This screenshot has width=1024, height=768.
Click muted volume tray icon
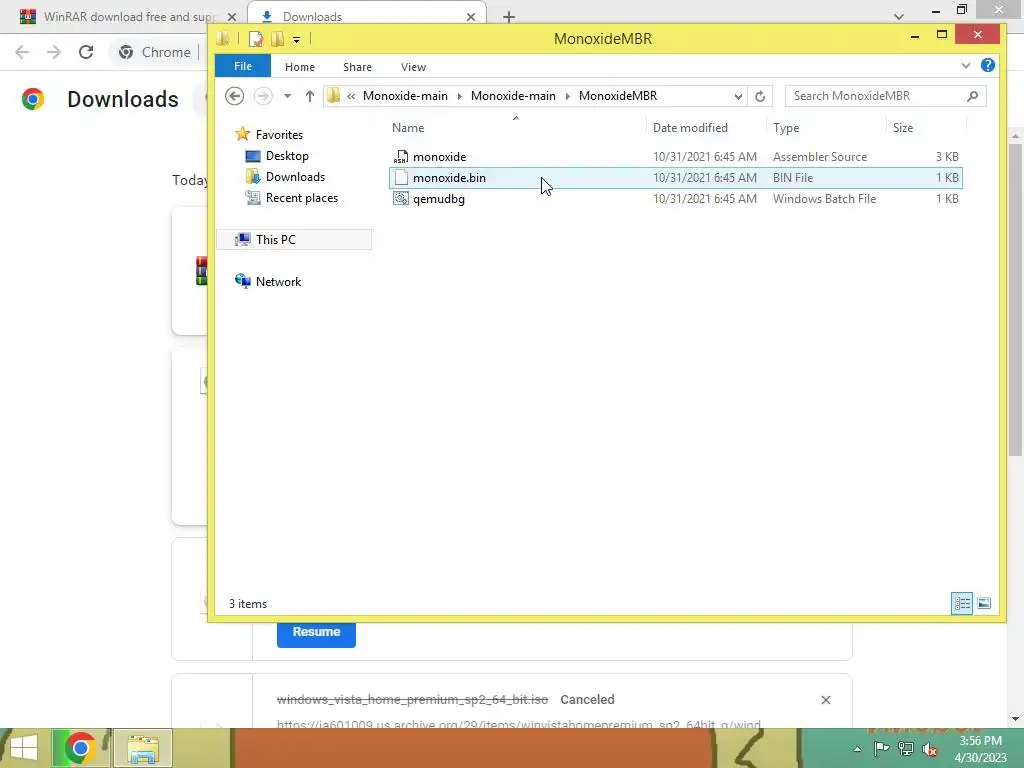tap(930, 749)
